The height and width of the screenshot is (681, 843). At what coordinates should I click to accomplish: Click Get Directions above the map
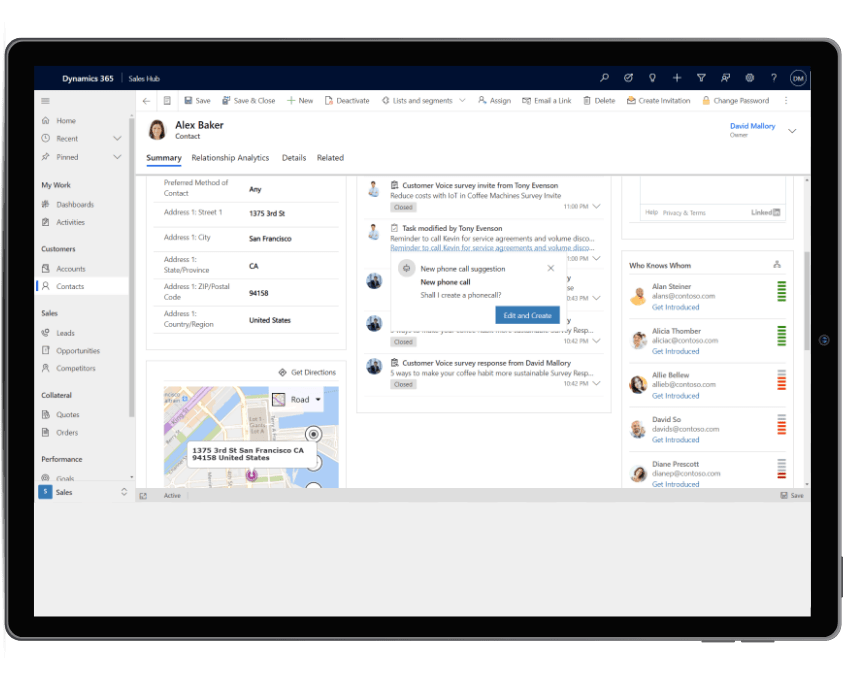(307, 372)
